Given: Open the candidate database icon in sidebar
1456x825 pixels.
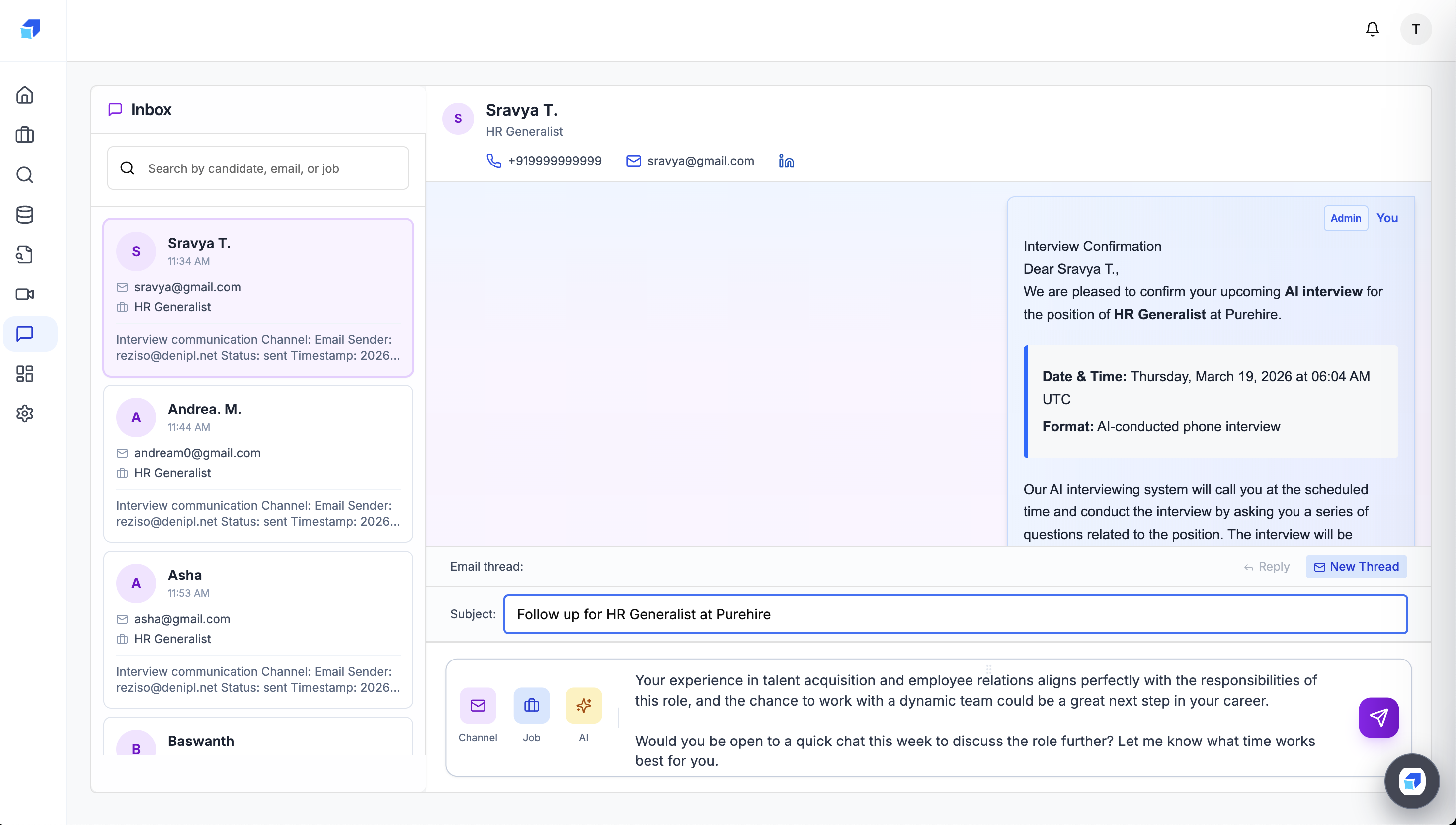Looking at the screenshot, I should tap(24, 215).
